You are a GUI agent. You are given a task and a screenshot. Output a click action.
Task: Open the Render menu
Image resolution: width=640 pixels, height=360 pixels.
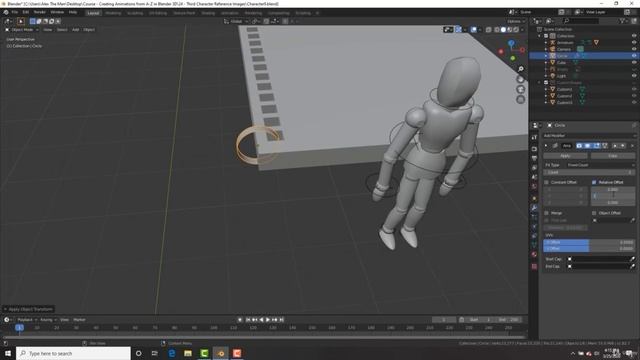point(40,13)
